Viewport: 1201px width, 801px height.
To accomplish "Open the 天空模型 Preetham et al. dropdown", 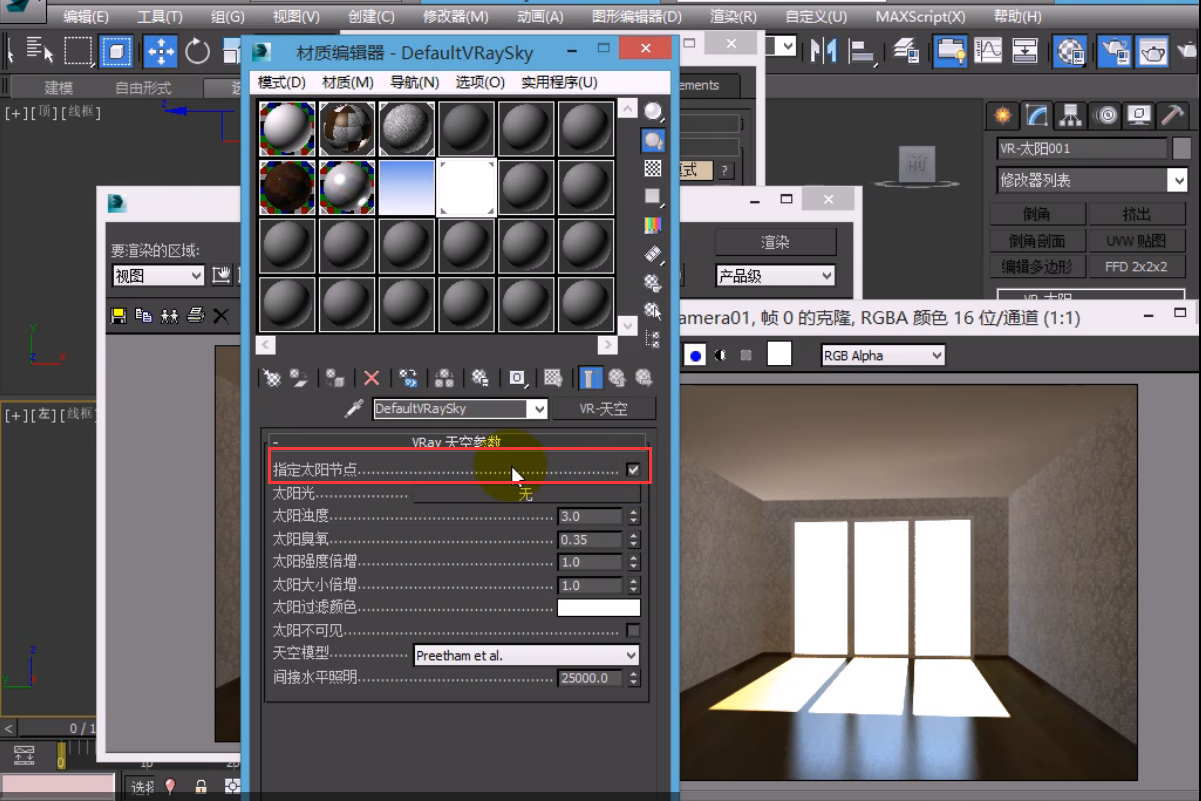I will pos(527,655).
